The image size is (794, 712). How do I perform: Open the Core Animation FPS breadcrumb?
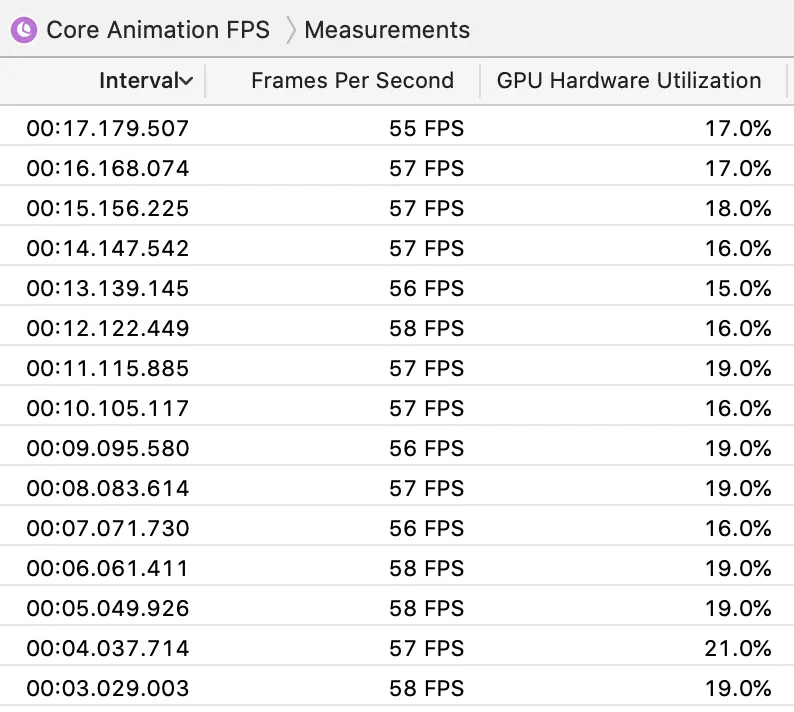(x=158, y=30)
